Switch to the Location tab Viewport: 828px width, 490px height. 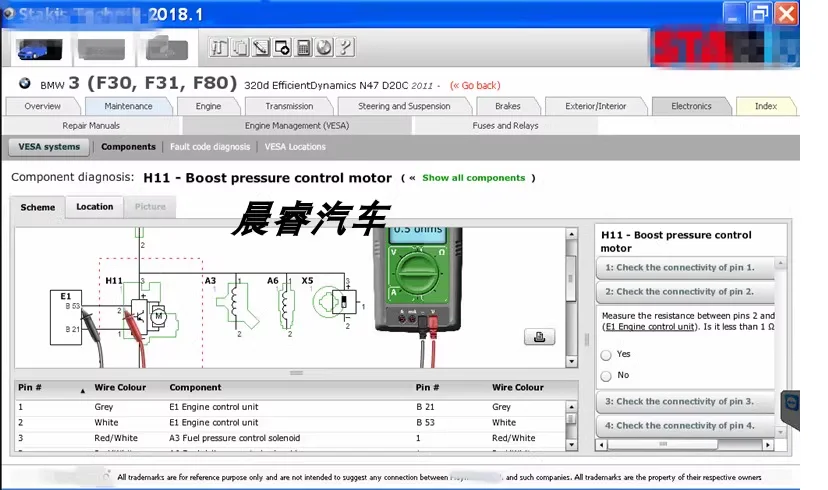pyautogui.click(x=95, y=207)
